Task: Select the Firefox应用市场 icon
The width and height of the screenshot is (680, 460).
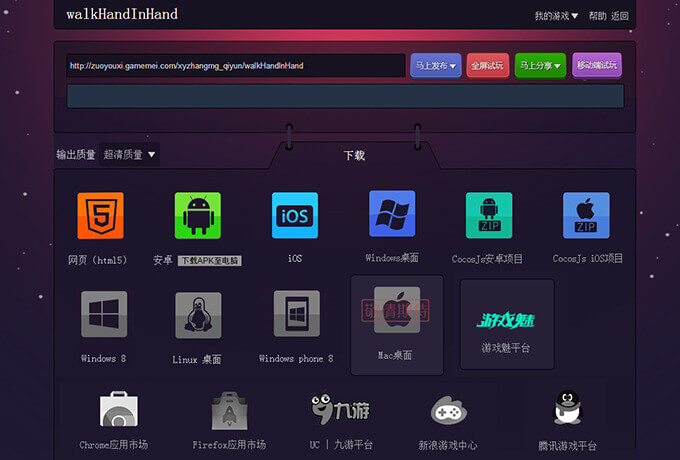Action: pos(229,411)
